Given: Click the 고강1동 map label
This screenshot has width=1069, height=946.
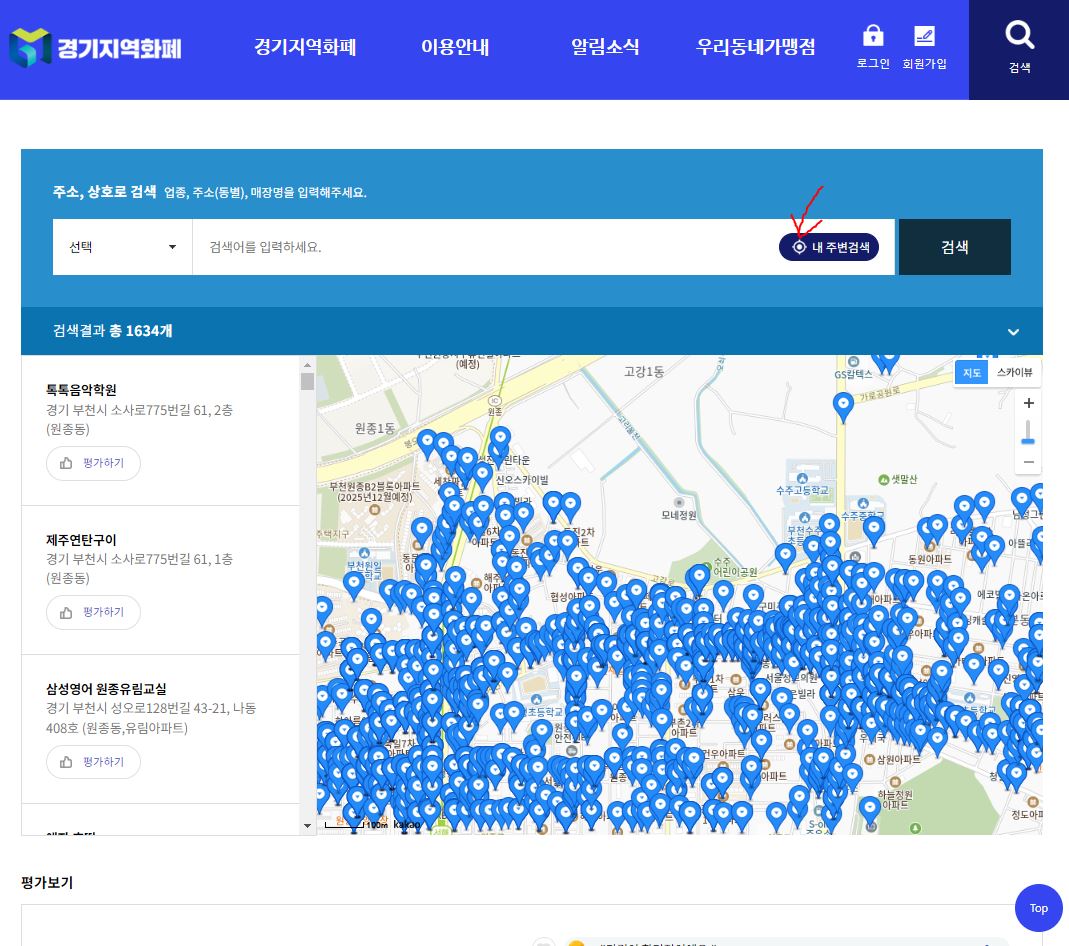Looking at the screenshot, I should (644, 372).
